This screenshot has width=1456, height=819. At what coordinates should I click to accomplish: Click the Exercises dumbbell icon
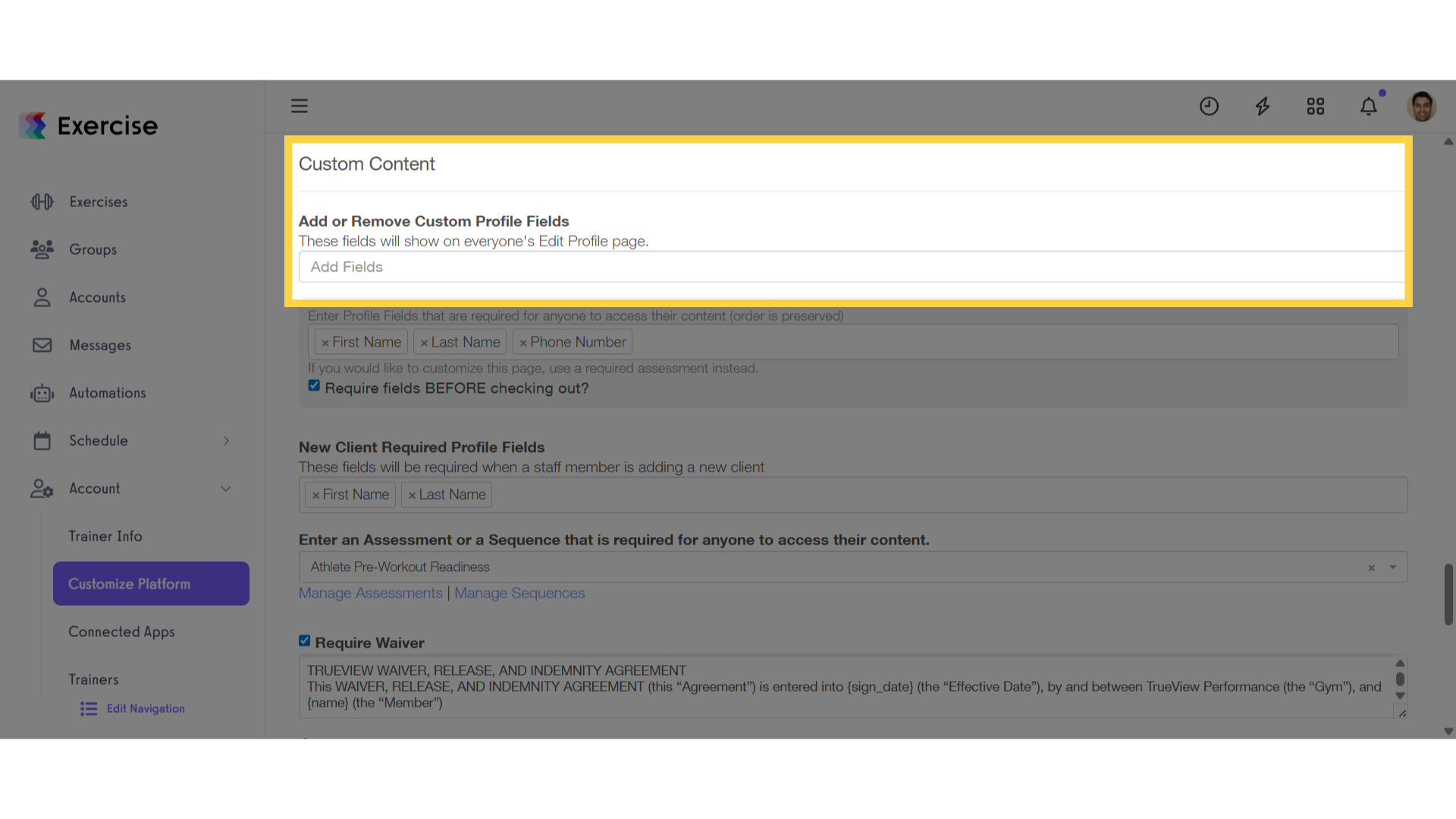(x=42, y=202)
